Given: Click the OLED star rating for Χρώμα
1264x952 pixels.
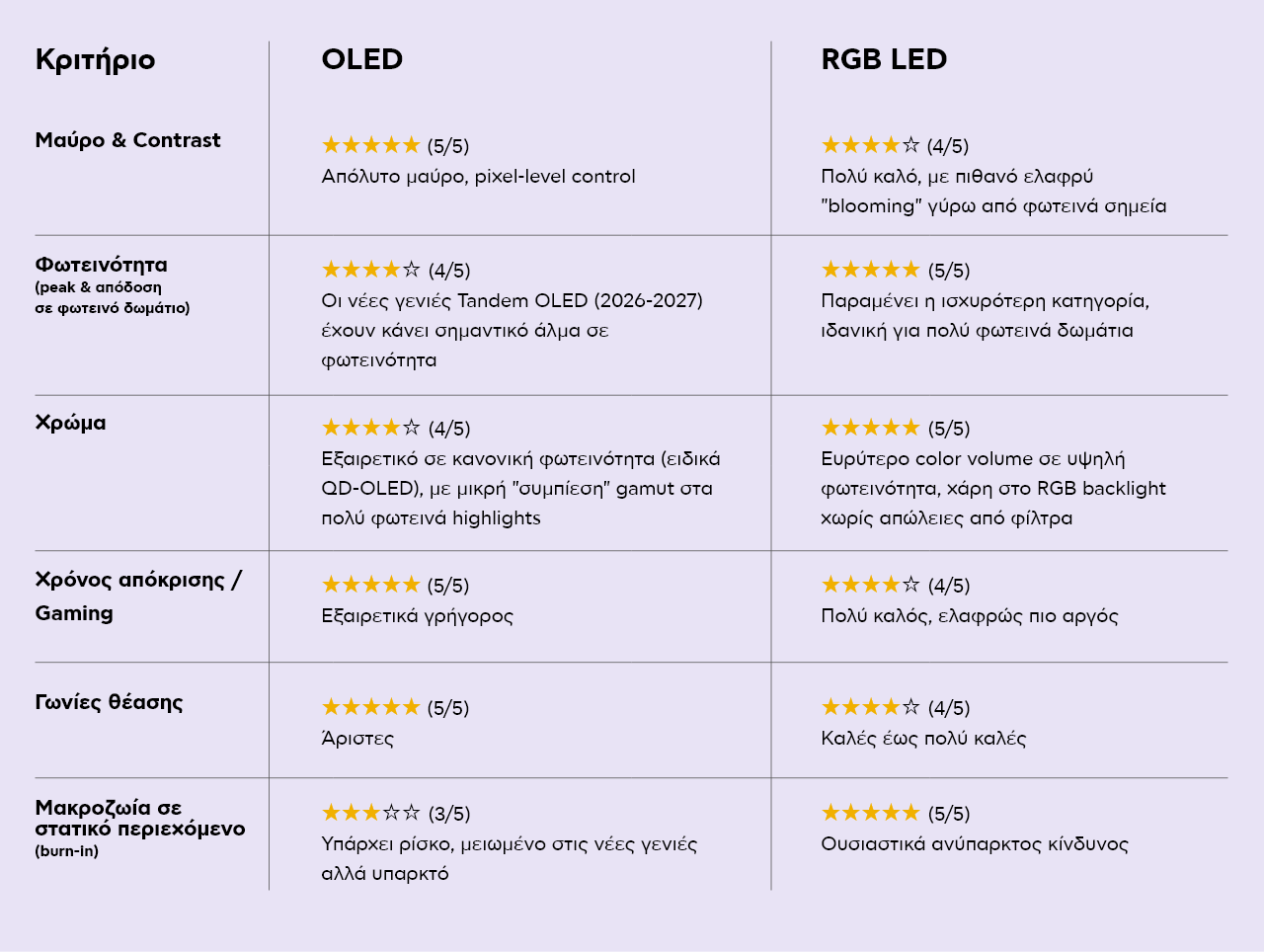Looking at the screenshot, I should [x=371, y=427].
